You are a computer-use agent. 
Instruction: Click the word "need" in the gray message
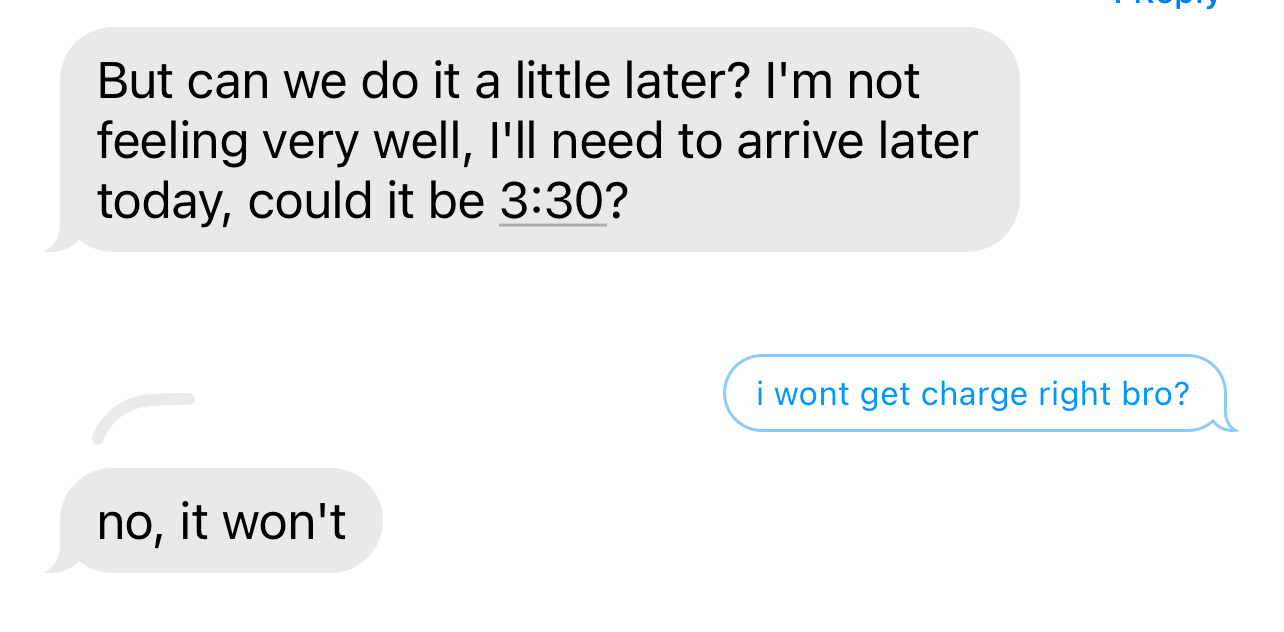[x=607, y=142]
